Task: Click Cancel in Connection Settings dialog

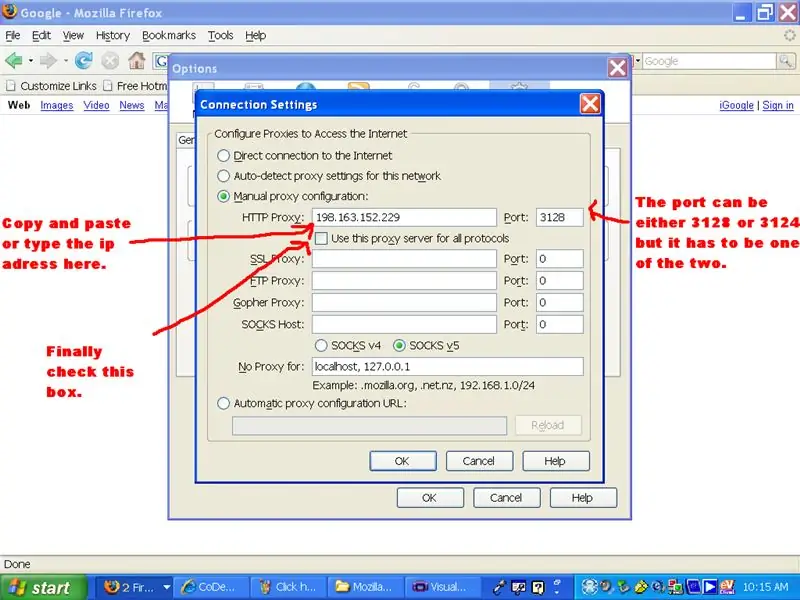Action: pyautogui.click(x=479, y=461)
